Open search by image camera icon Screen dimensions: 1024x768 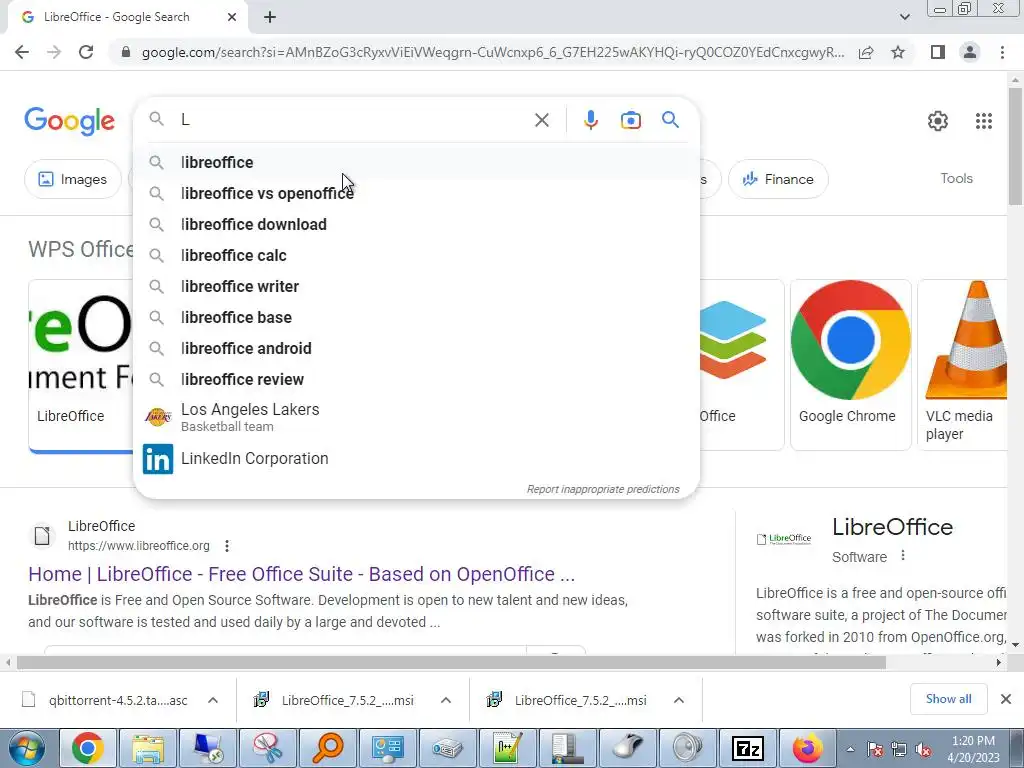pyautogui.click(x=630, y=120)
